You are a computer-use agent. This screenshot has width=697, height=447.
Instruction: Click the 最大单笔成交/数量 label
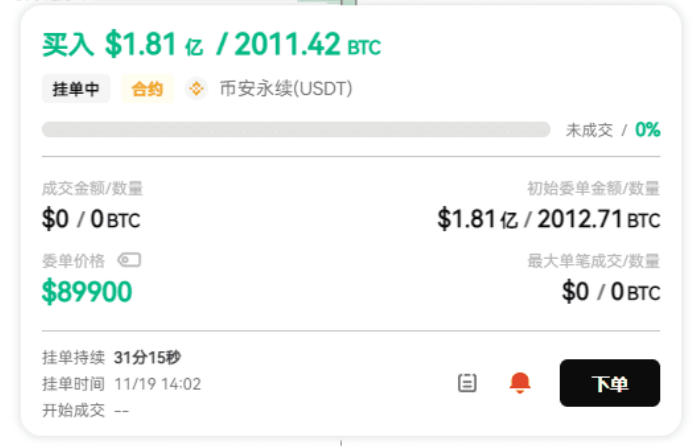[x=593, y=261]
